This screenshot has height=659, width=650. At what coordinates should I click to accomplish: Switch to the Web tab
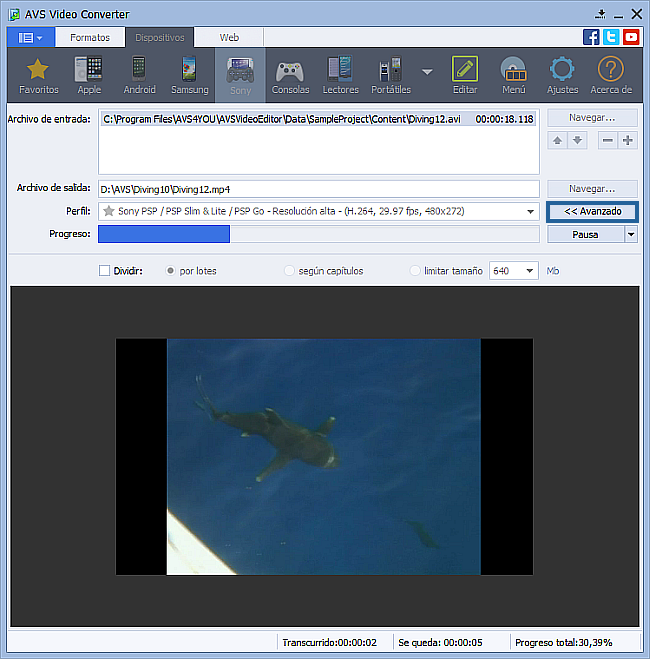[x=229, y=37]
